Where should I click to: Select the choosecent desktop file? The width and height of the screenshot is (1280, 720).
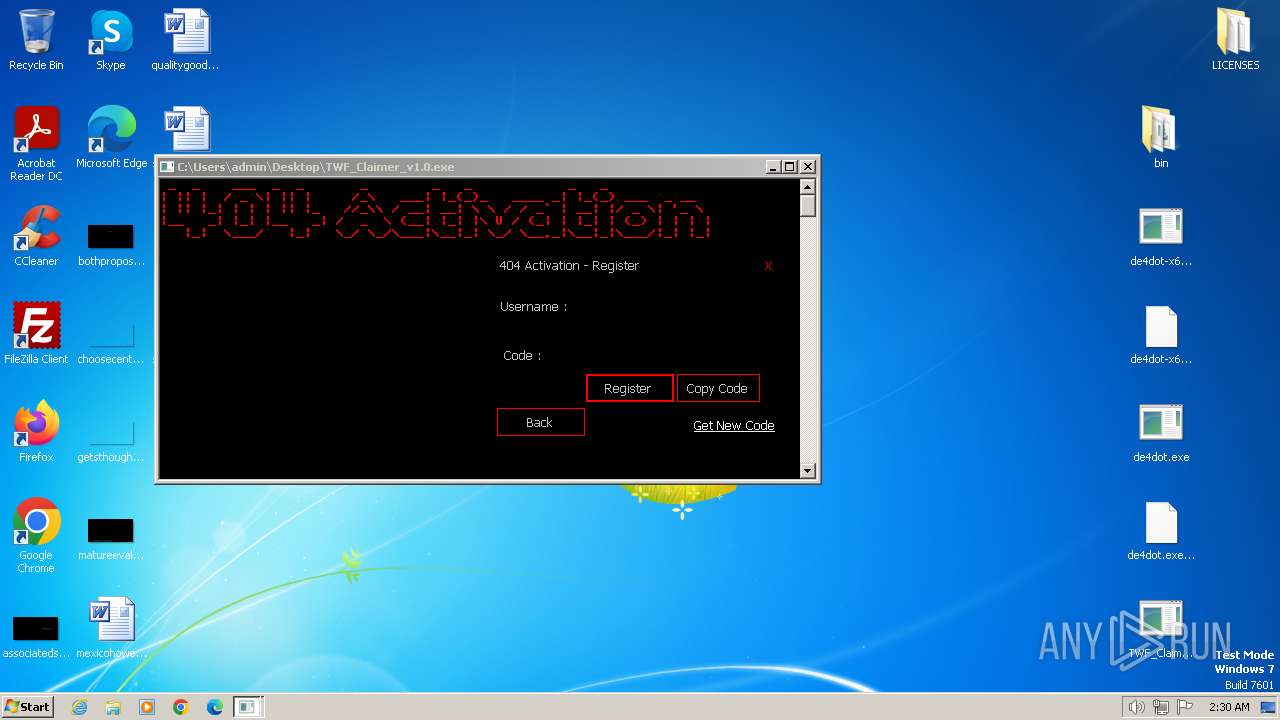click(111, 343)
